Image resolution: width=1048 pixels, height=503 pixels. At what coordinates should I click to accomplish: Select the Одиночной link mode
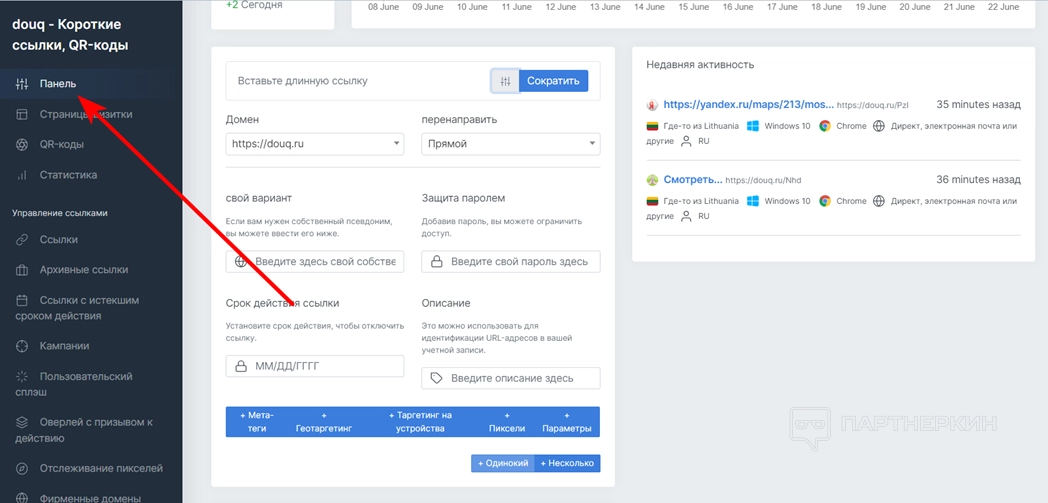click(502, 463)
